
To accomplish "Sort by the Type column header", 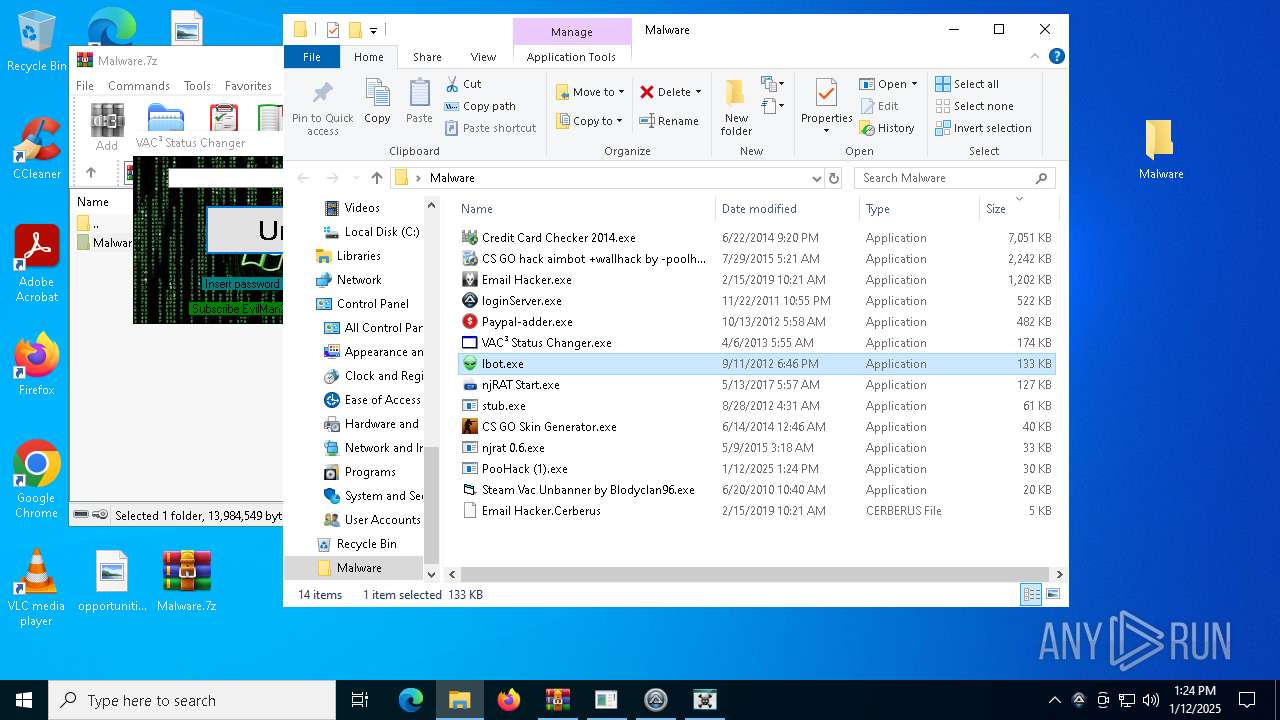I will [x=919, y=209].
